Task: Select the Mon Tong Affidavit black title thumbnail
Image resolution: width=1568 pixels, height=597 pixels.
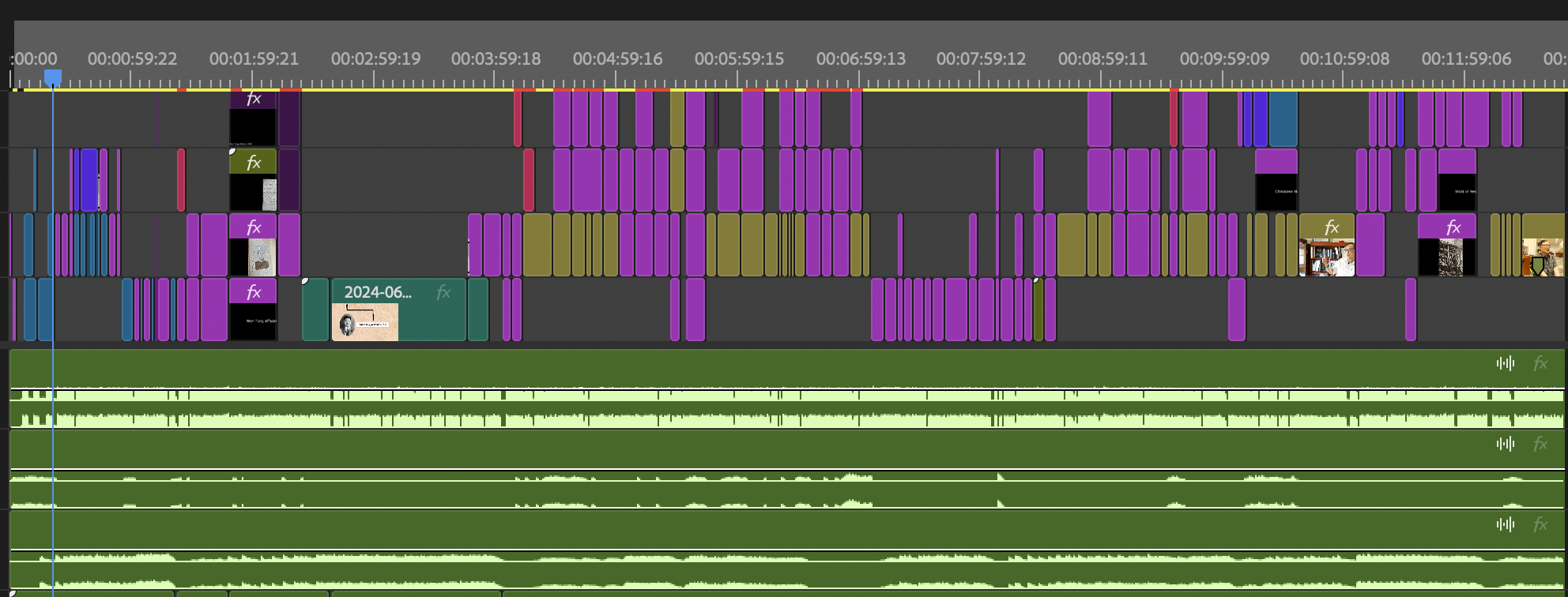Action: (x=253, y=322)
